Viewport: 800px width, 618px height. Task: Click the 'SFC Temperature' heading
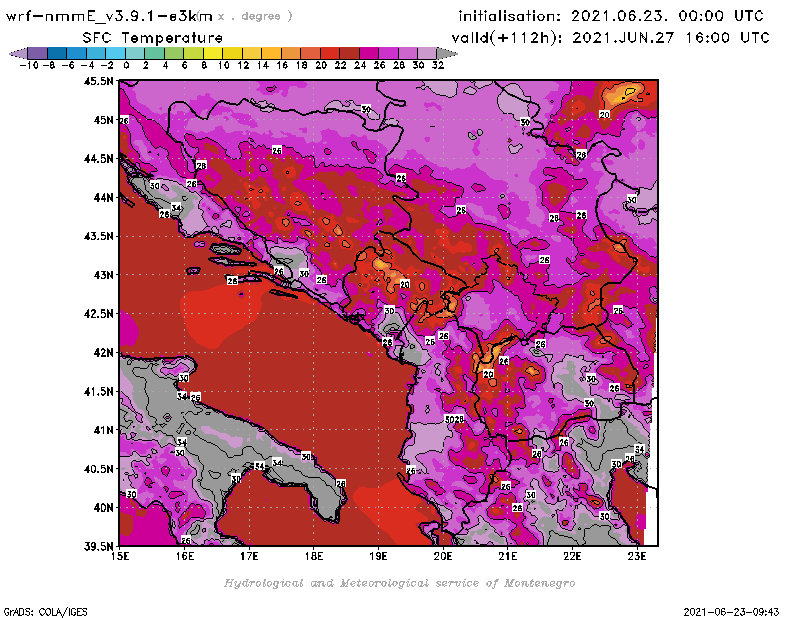pos(153,38)
